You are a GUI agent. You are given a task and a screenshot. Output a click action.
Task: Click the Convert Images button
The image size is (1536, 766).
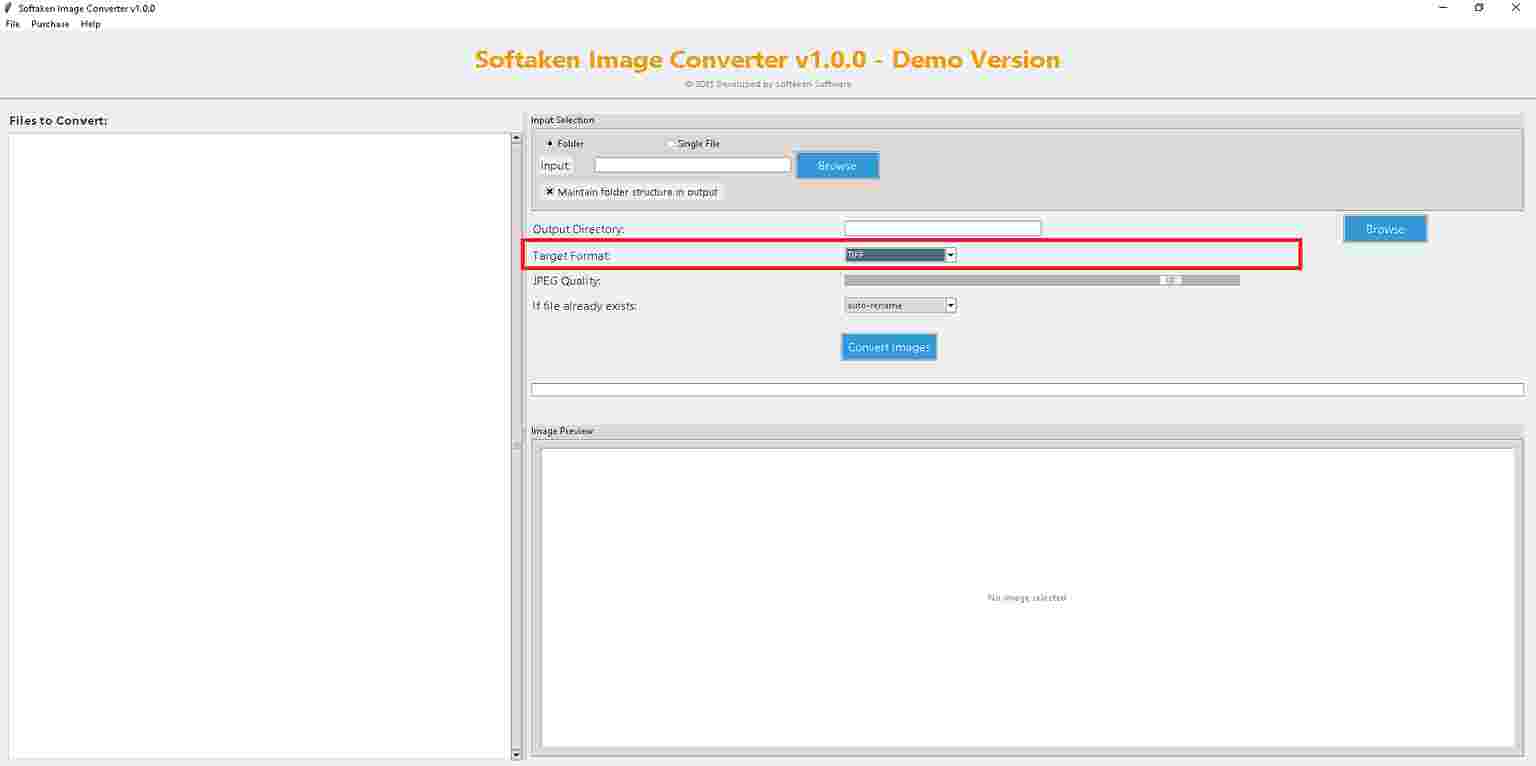[889, 347]
